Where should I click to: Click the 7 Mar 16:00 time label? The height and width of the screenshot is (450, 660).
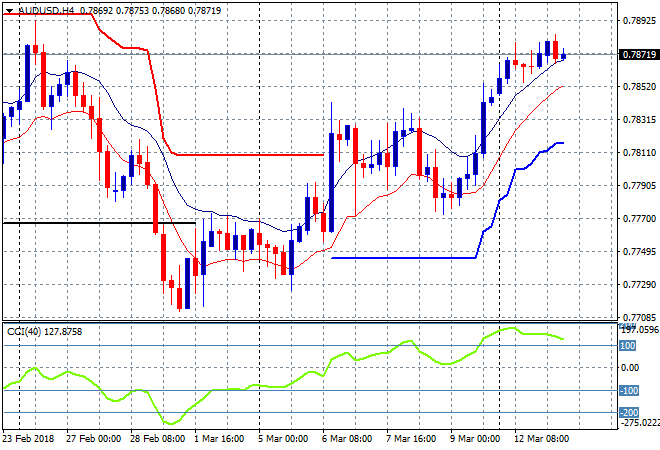point(411,439)
